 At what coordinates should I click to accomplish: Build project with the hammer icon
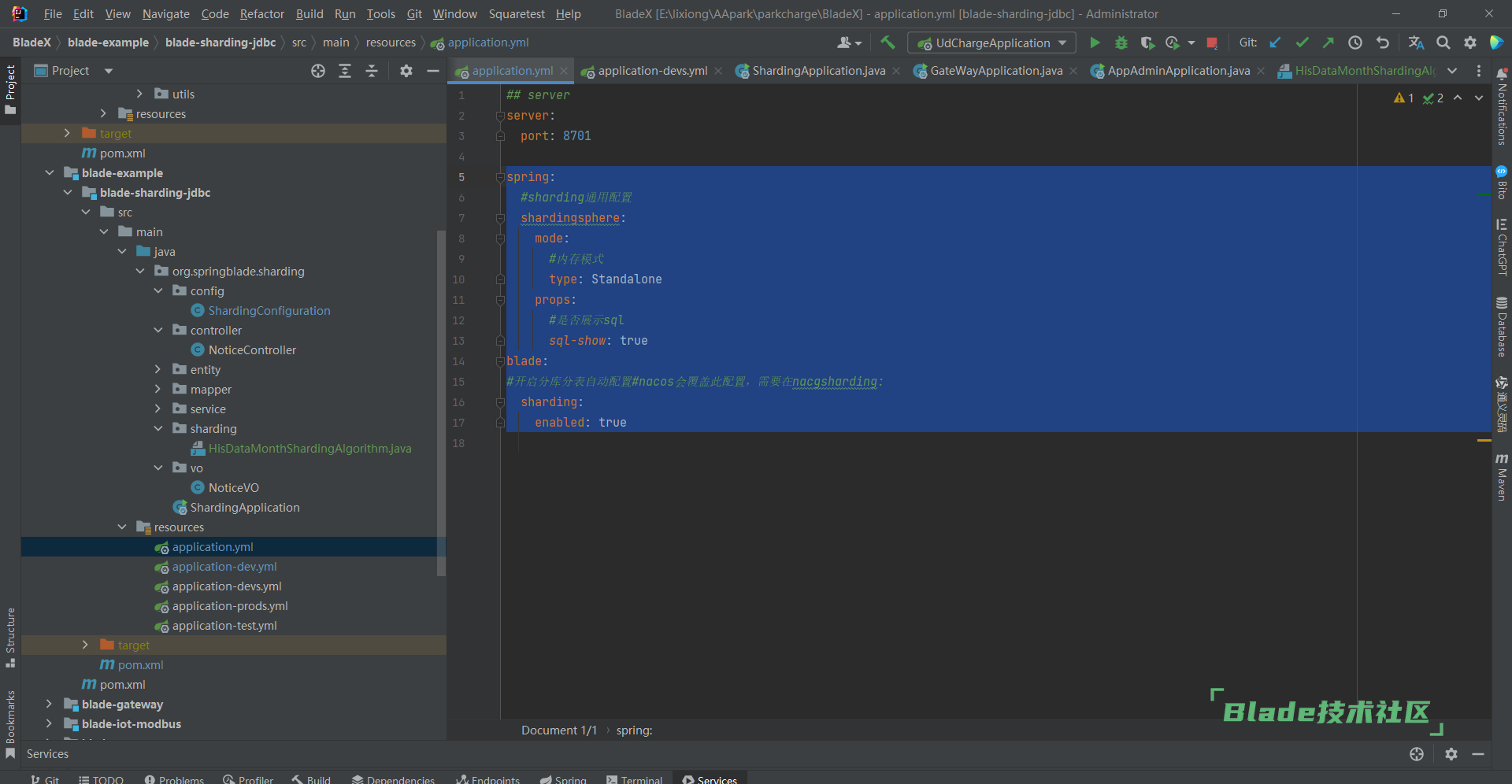pos(888,43)
